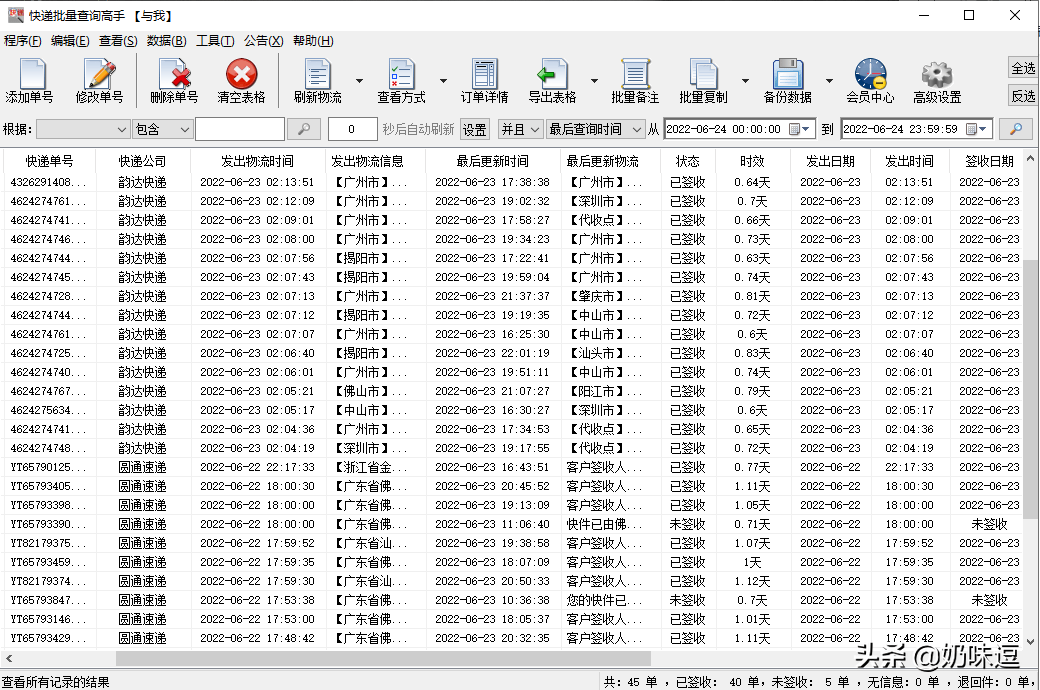Click the horizontal scrollbar thumb at bottom
The height and width of the screenshot is (690, 1040).
(383, 658)
